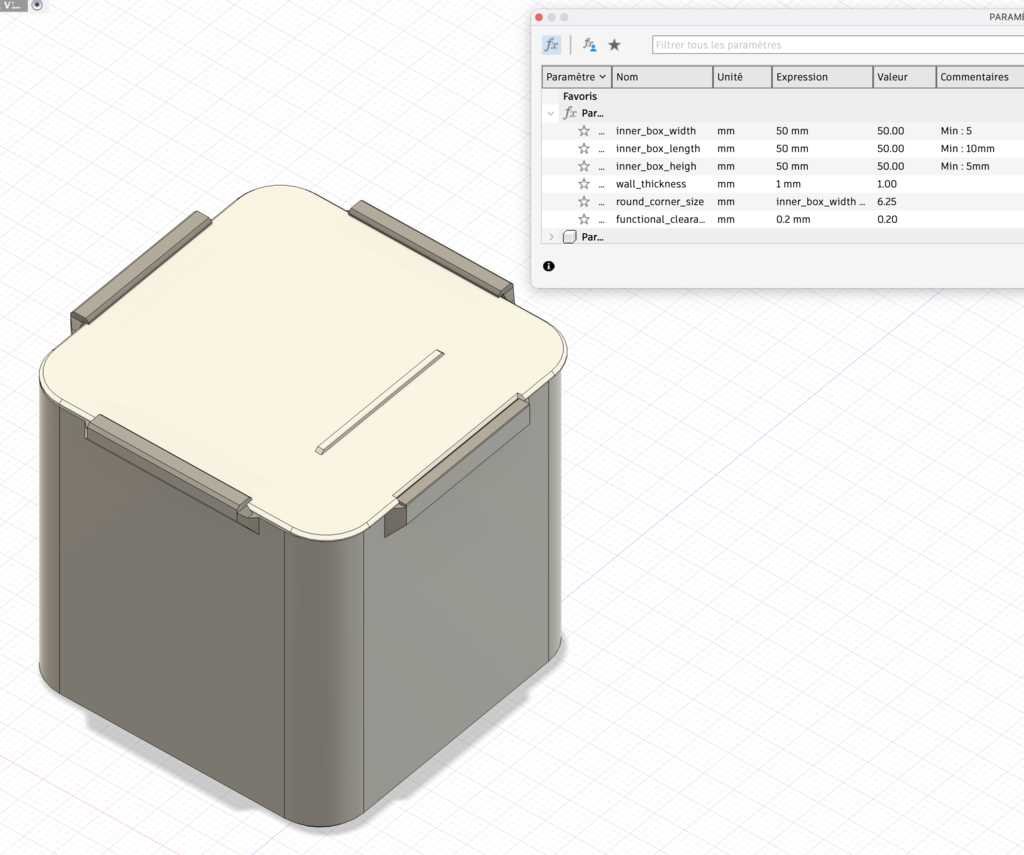Viewport: 1024px width, 855px height.
Task: Toggle favorite star for wall_thickness
Action: 584,184
